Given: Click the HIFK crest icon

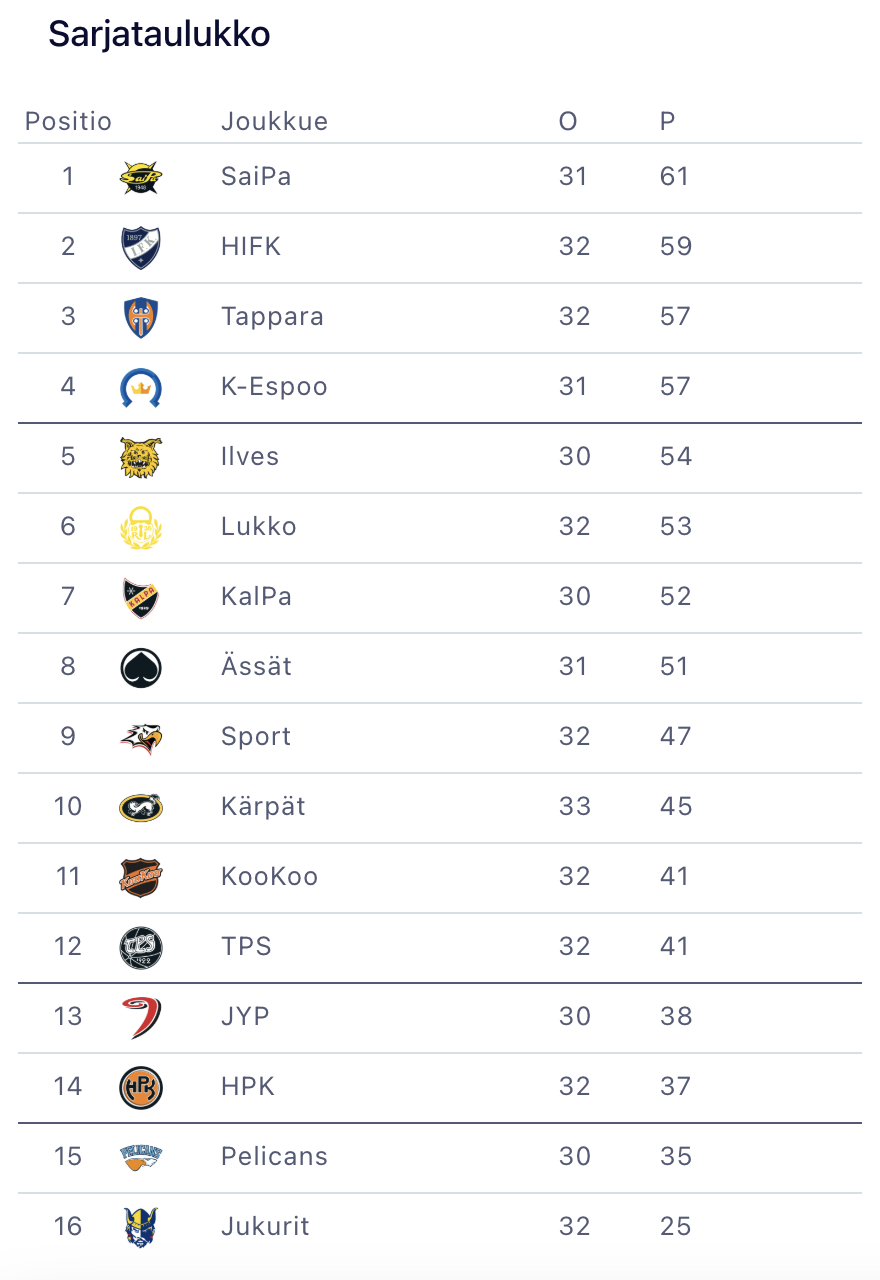Looking at the screenshot, I should (140, 248).
